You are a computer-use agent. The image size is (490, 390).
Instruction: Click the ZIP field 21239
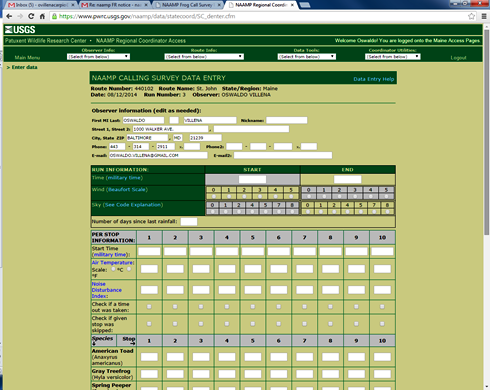tap(205, 138)
